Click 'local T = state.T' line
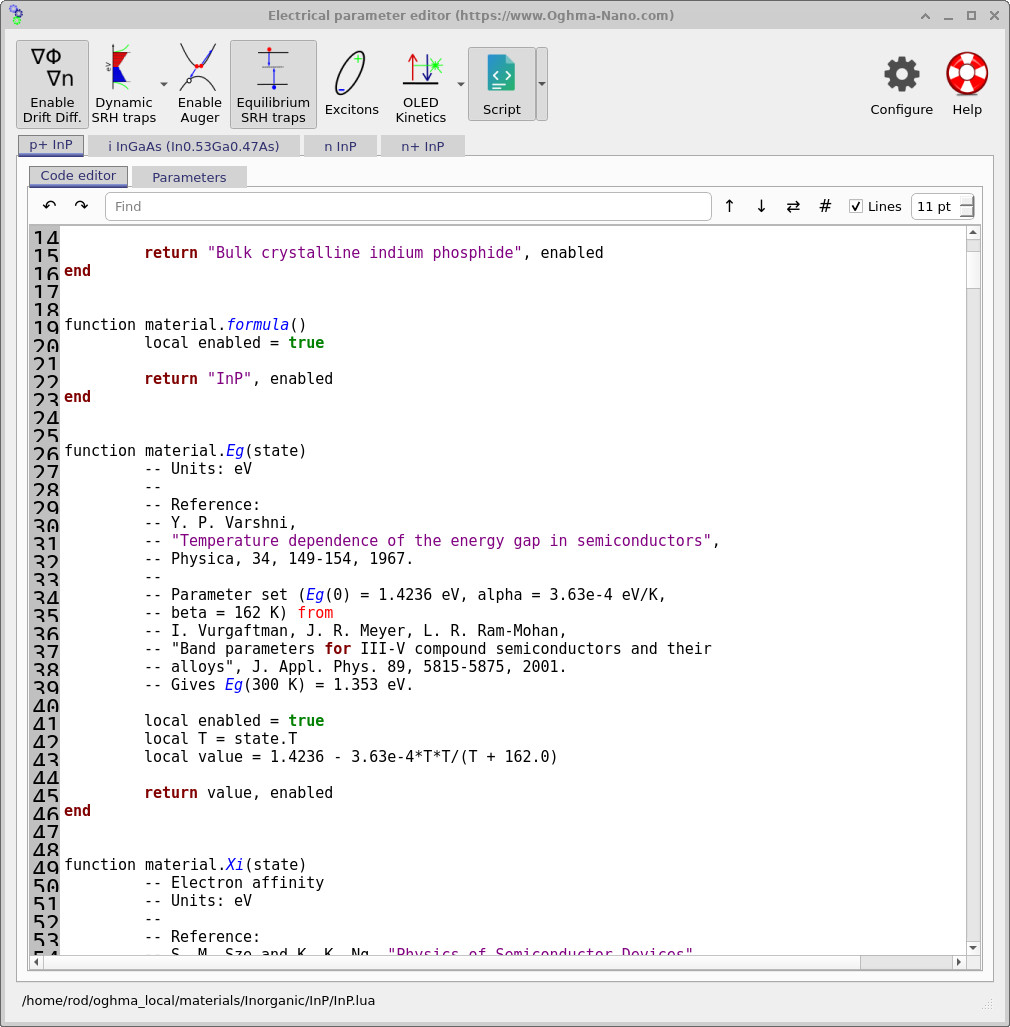1010x1027 pixels. 221,739
